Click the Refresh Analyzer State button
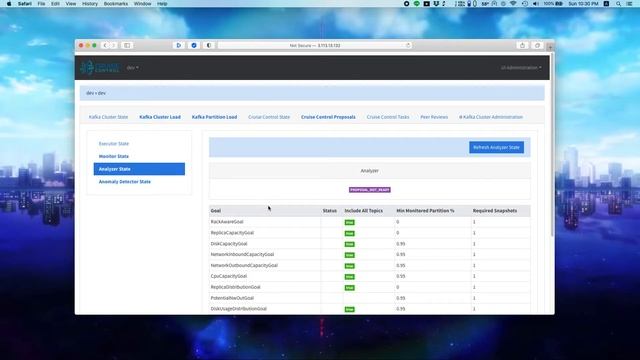Screen dimensions: 640x360 [x=496, y=147]
